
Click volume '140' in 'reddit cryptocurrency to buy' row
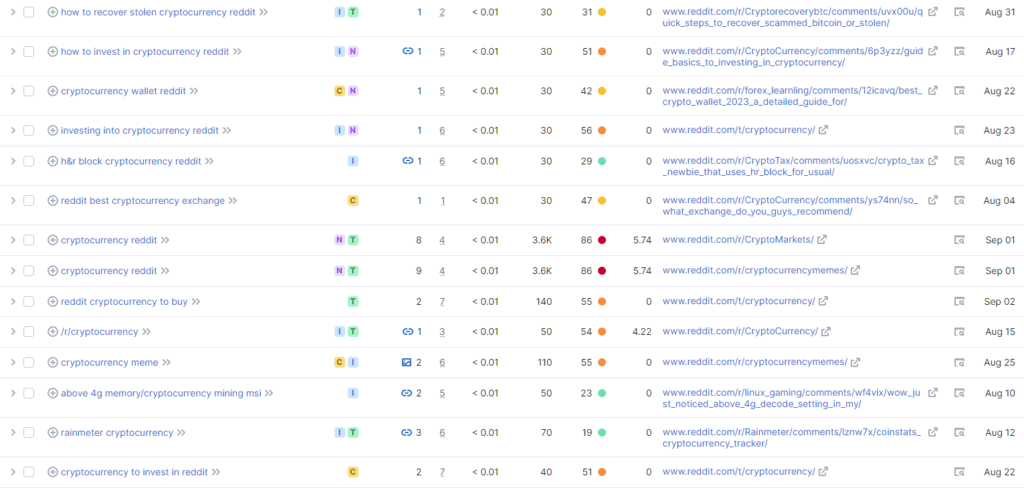click(x=543, y=301)
